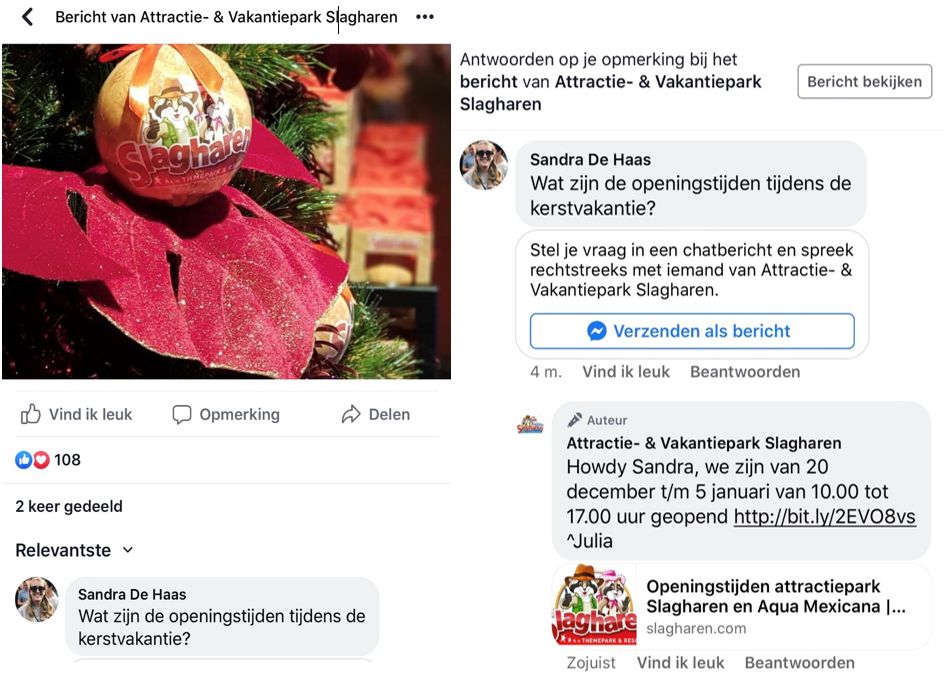944x689 pixels.
Task: Click the Bericht bekijken button
Action: coord(865,81)
